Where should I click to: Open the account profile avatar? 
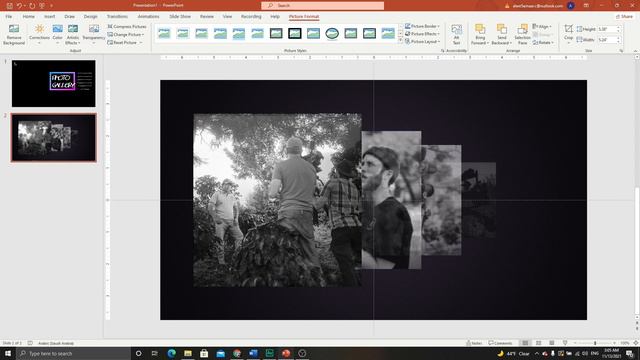tap(571, 6)
